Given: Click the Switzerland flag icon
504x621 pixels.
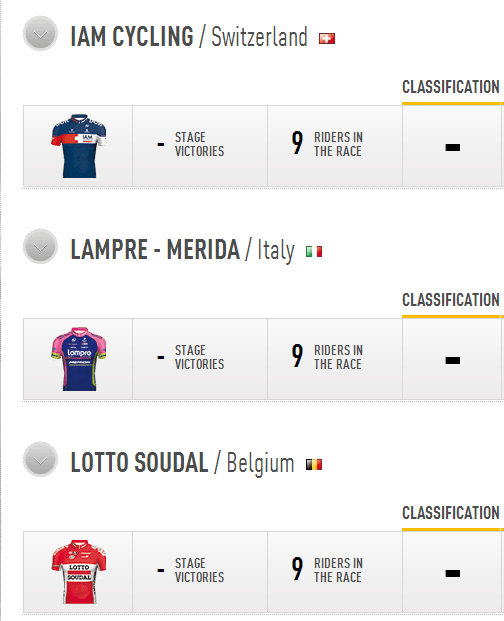Looking at the screenshot, I should click(x=327, y=38).
